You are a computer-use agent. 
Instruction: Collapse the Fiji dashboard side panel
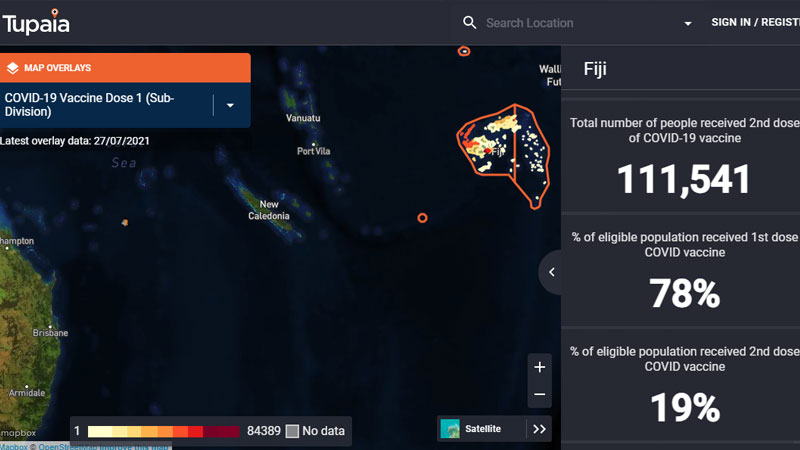(x=551, y=272)
